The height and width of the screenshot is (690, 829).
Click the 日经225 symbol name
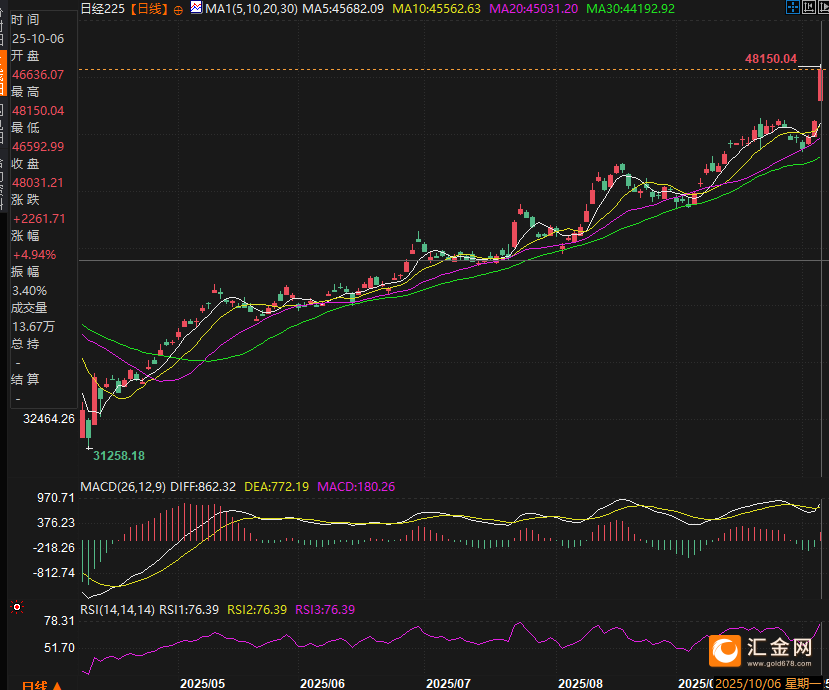point(105,9)
